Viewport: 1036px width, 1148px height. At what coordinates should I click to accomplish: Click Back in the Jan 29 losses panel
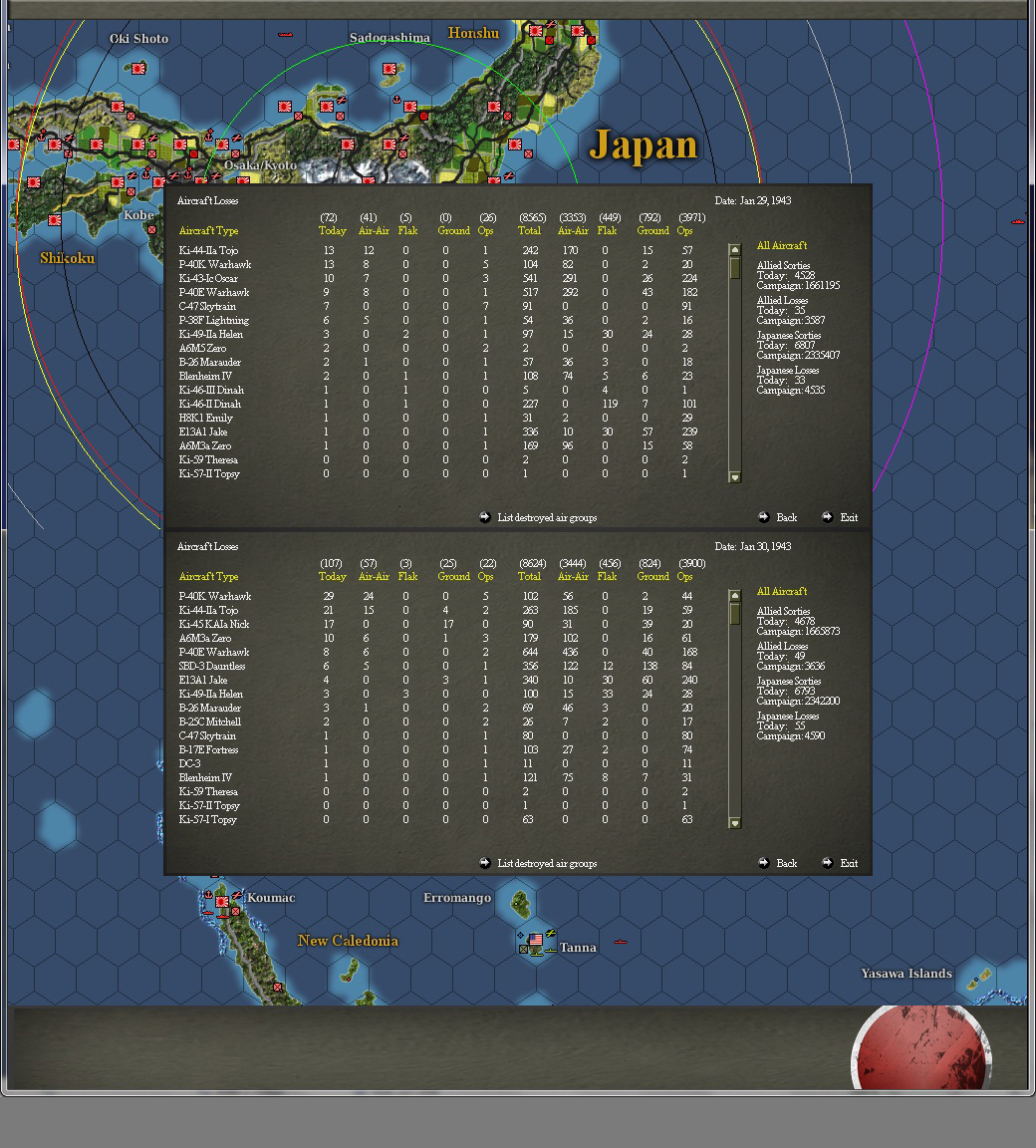pos(787,517)
